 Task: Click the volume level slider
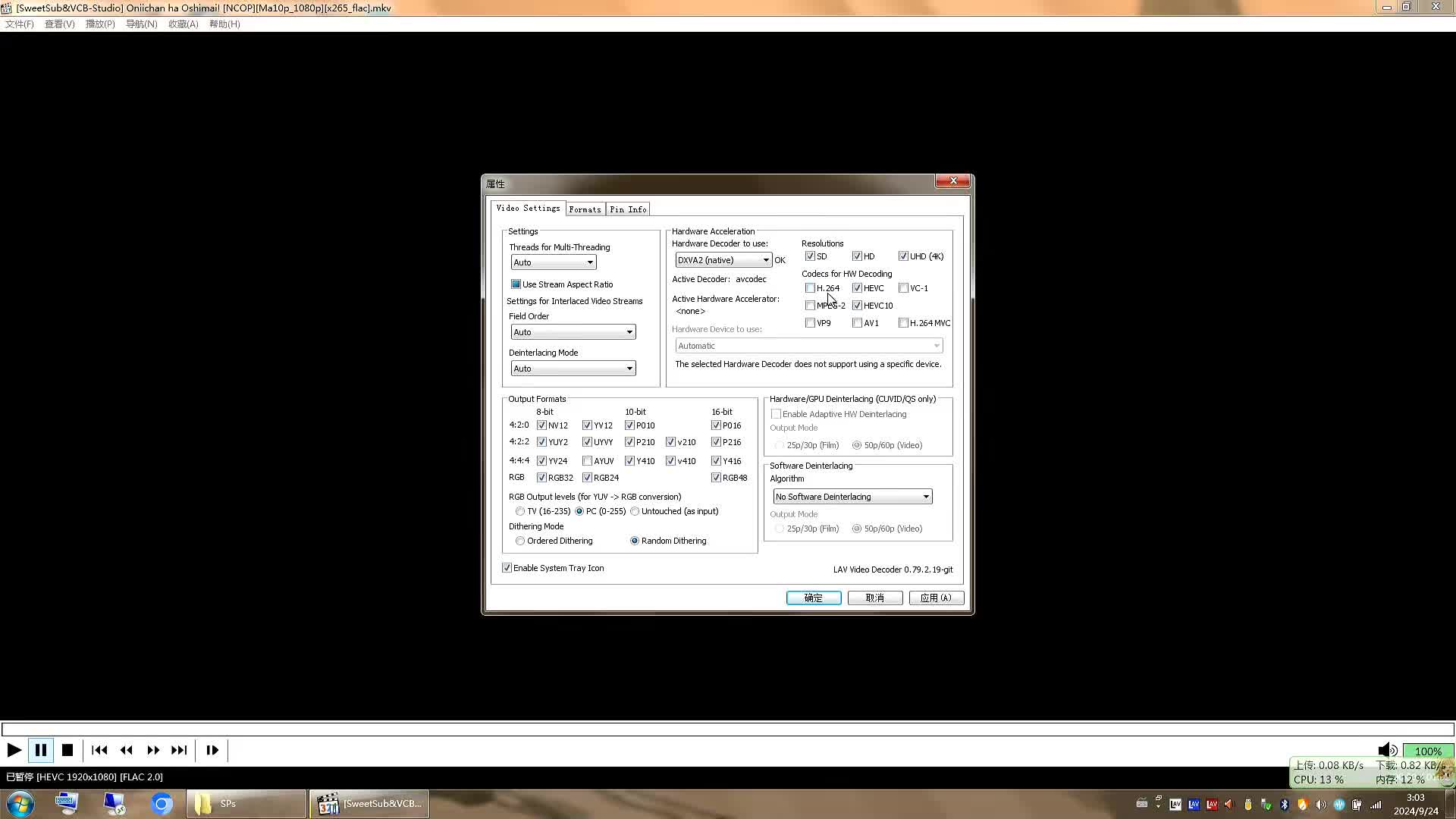coord(1429,750)
